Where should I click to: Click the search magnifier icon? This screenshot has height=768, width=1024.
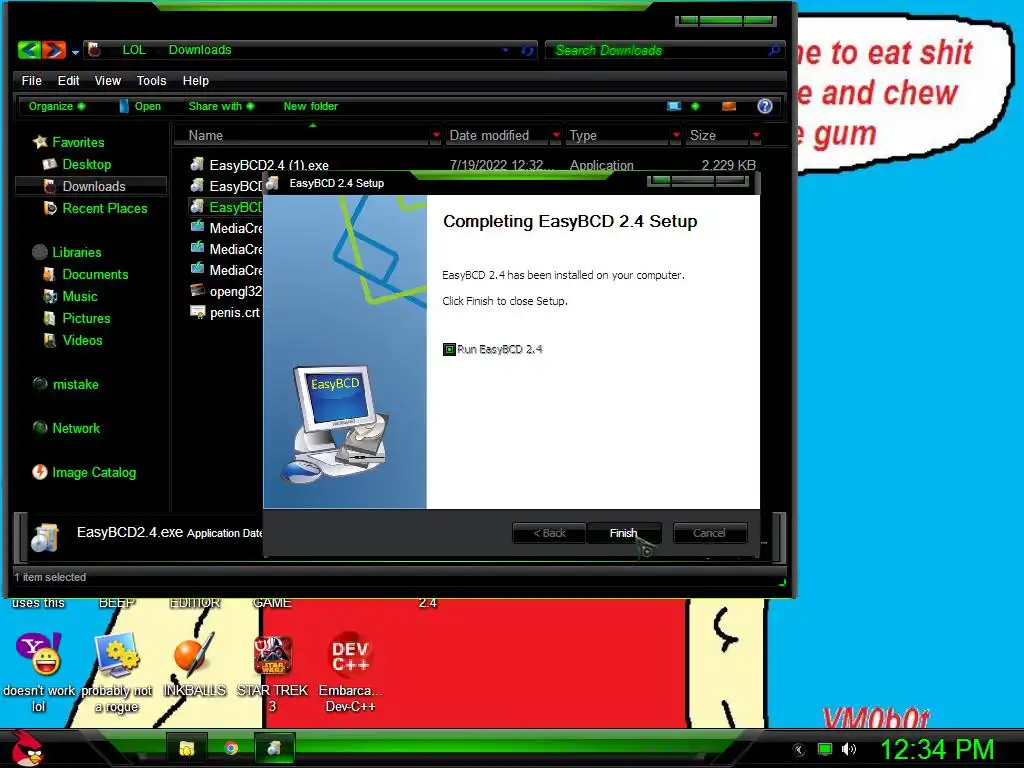tap(774, 50)
